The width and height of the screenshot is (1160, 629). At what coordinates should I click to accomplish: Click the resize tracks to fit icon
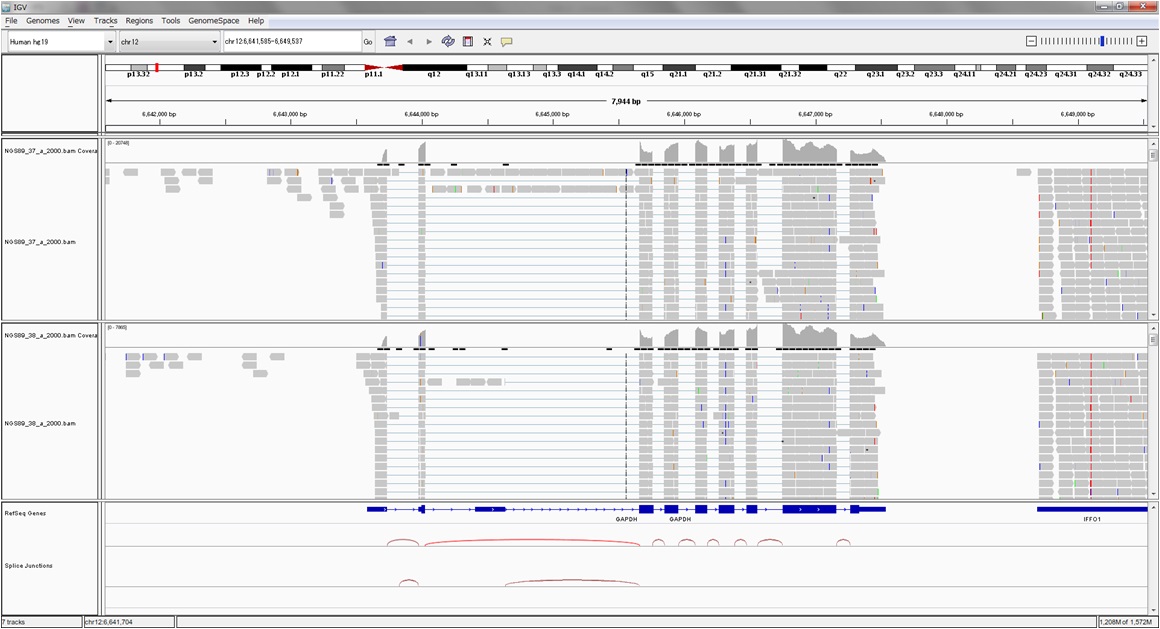click(487, 42)
